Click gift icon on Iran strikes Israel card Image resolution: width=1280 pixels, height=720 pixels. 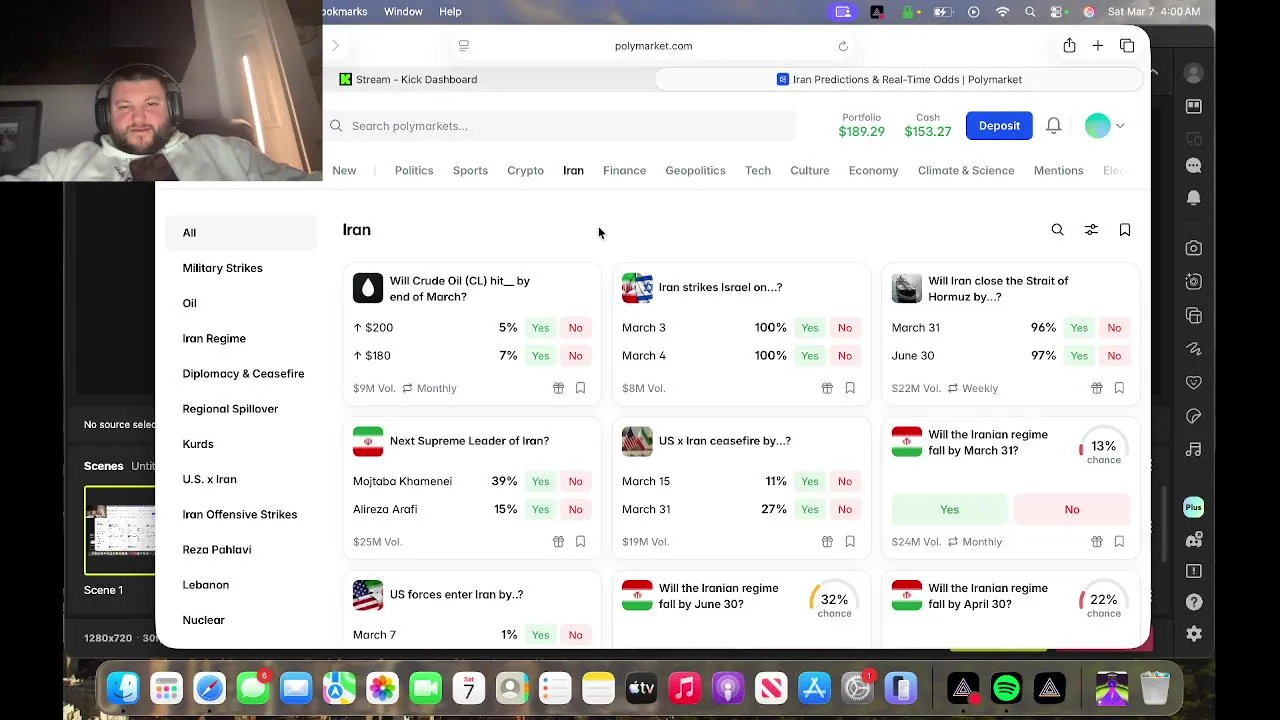point(827,388)
